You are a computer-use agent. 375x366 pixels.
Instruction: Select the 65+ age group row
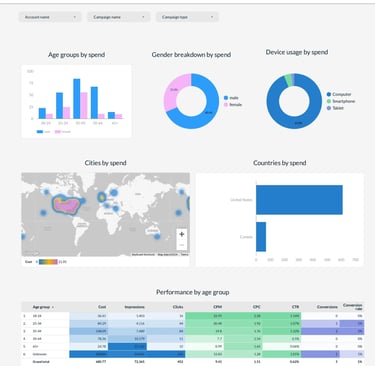pos(193,346)
